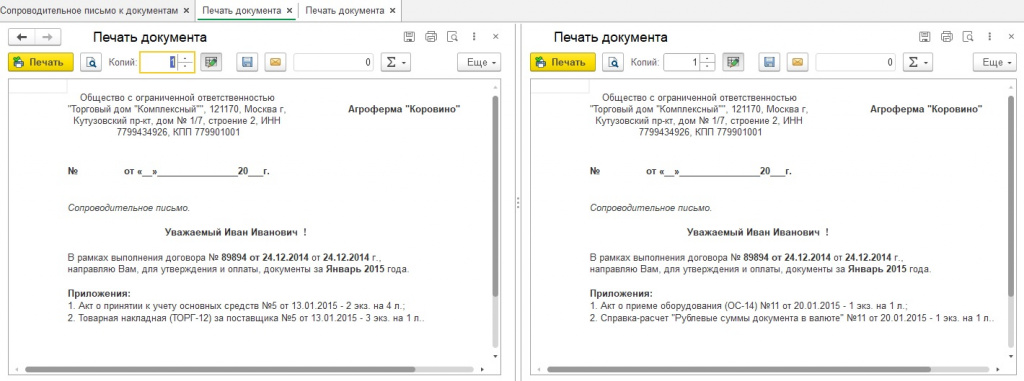Go back with left arrow navigation button

pyautogui.click(x=22, y=37)
